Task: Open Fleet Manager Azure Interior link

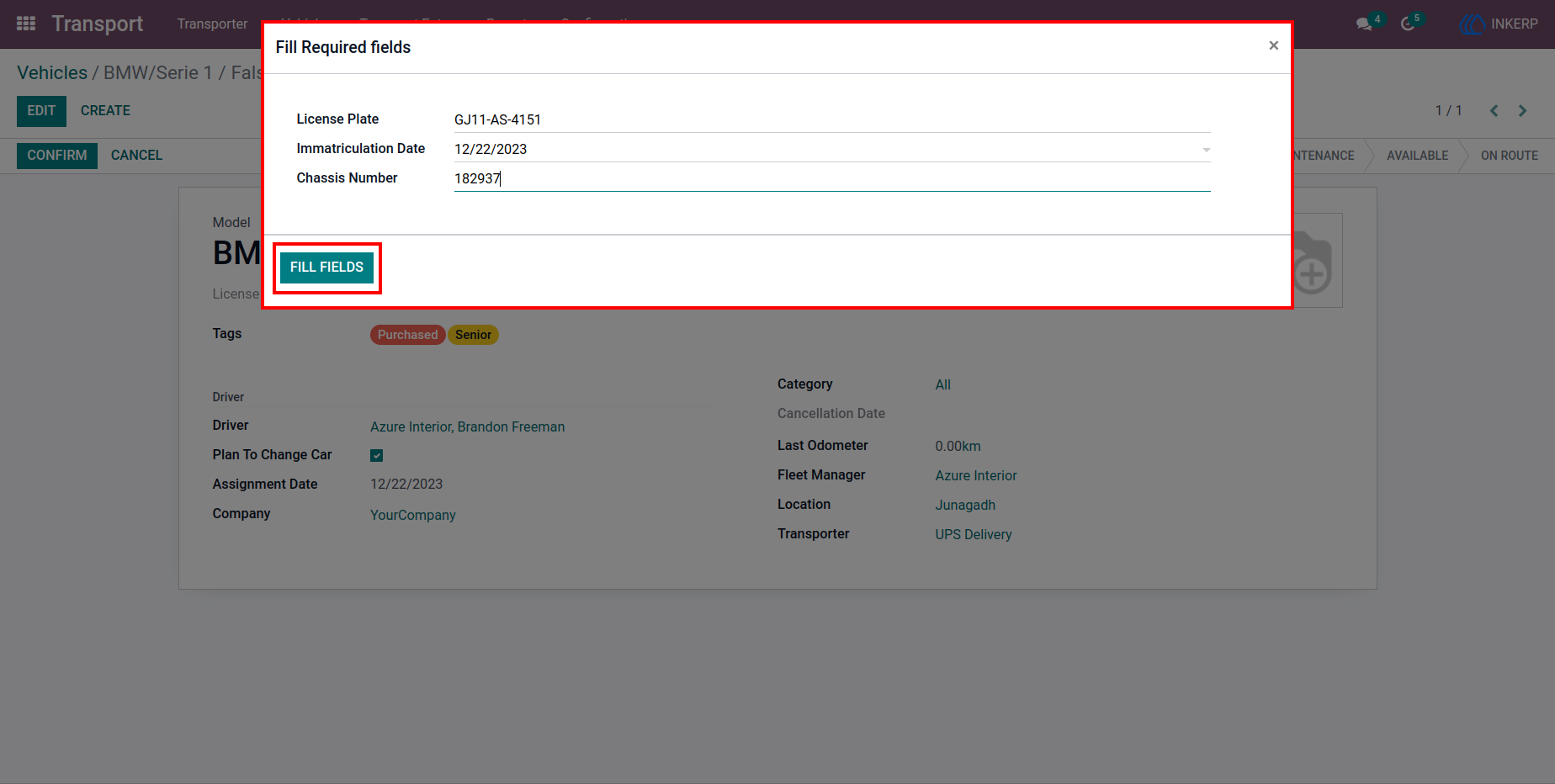Action: pyautogui.click(x=976, y=476)
